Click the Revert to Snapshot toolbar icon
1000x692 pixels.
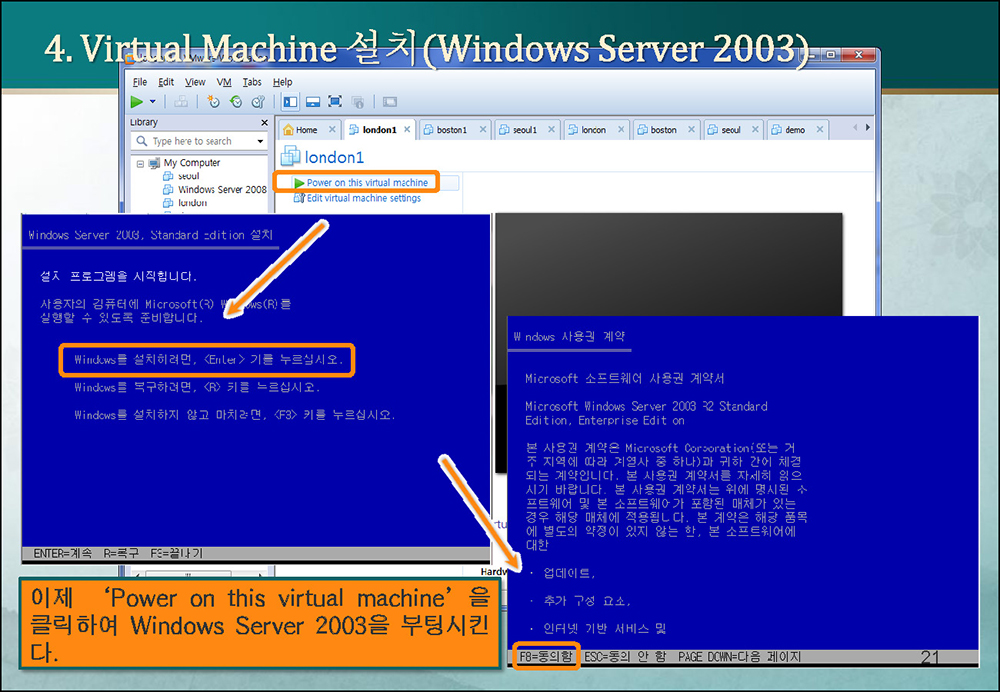[x=236, y=101]
